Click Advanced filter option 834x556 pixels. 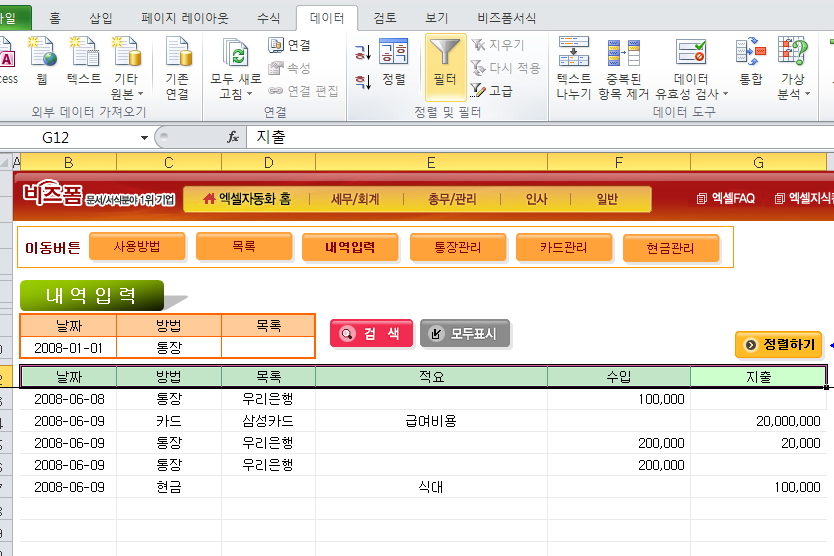(492, 91)
